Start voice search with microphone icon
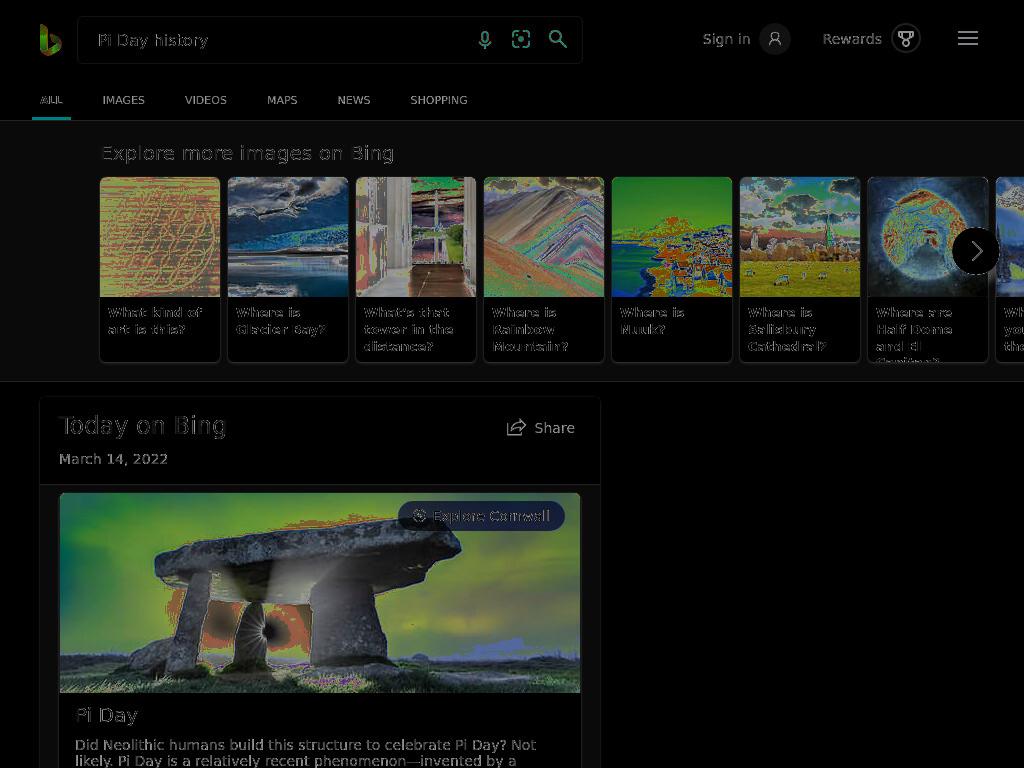1024x768 pixels. 485,40
